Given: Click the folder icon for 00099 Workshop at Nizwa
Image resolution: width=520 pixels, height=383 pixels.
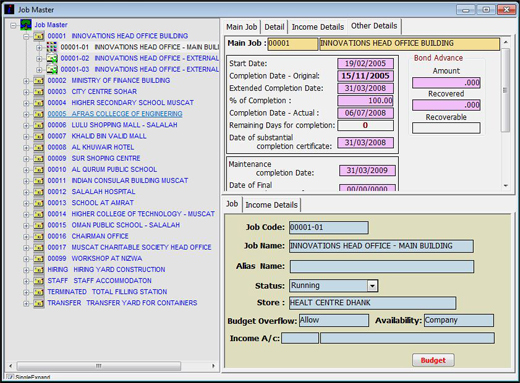Looking at the screenshot, I should point(39,259).
